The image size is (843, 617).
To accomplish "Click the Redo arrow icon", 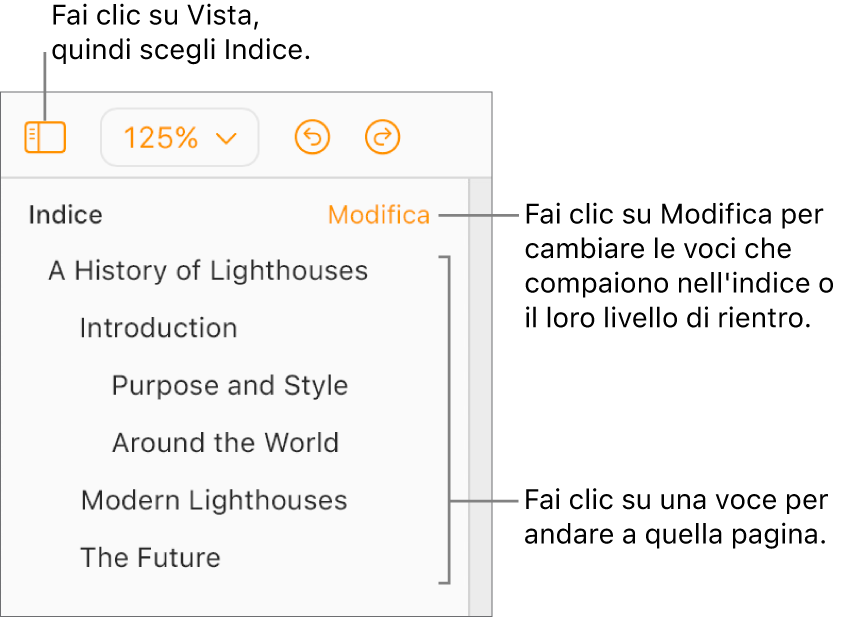I will tap(382, 138).
